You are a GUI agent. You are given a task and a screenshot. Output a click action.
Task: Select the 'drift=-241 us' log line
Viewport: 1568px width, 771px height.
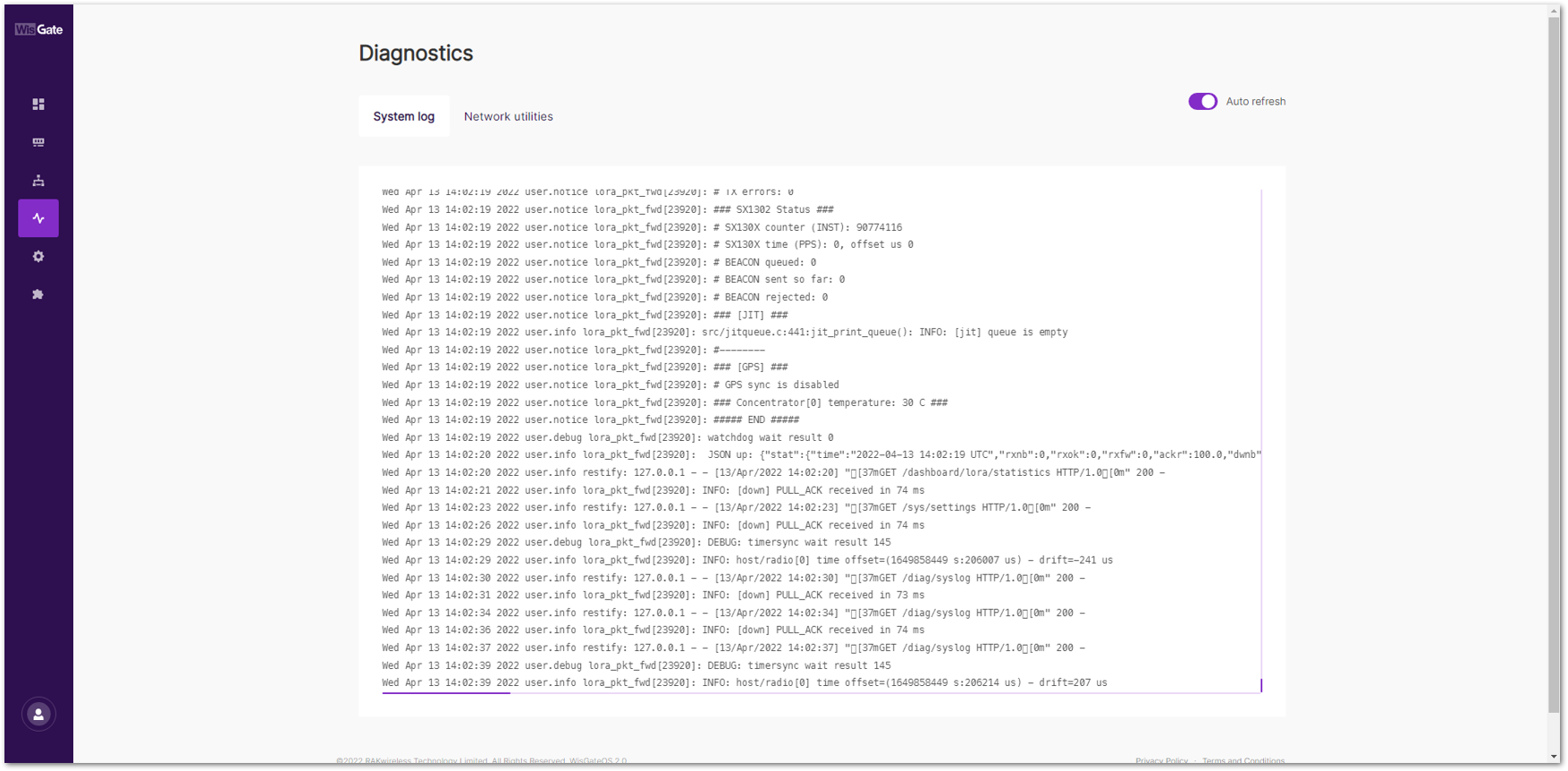(x=747, y=560)
